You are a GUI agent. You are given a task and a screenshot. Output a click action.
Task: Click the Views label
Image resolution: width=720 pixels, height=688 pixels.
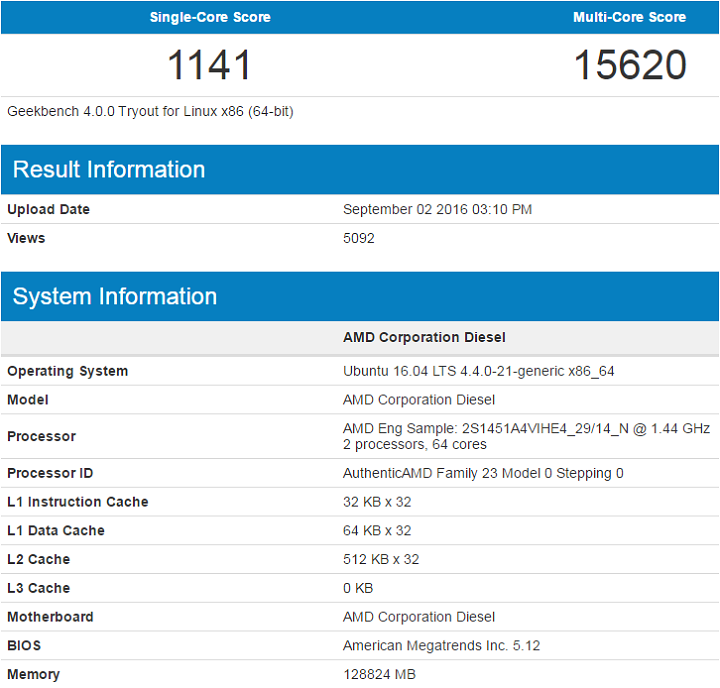click(x=26, y=238)
